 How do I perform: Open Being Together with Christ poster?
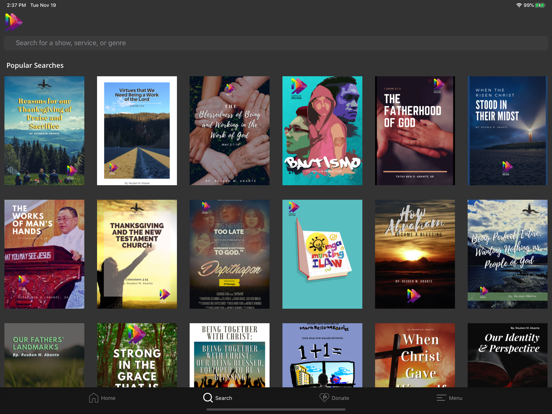(x=230, y=355)
